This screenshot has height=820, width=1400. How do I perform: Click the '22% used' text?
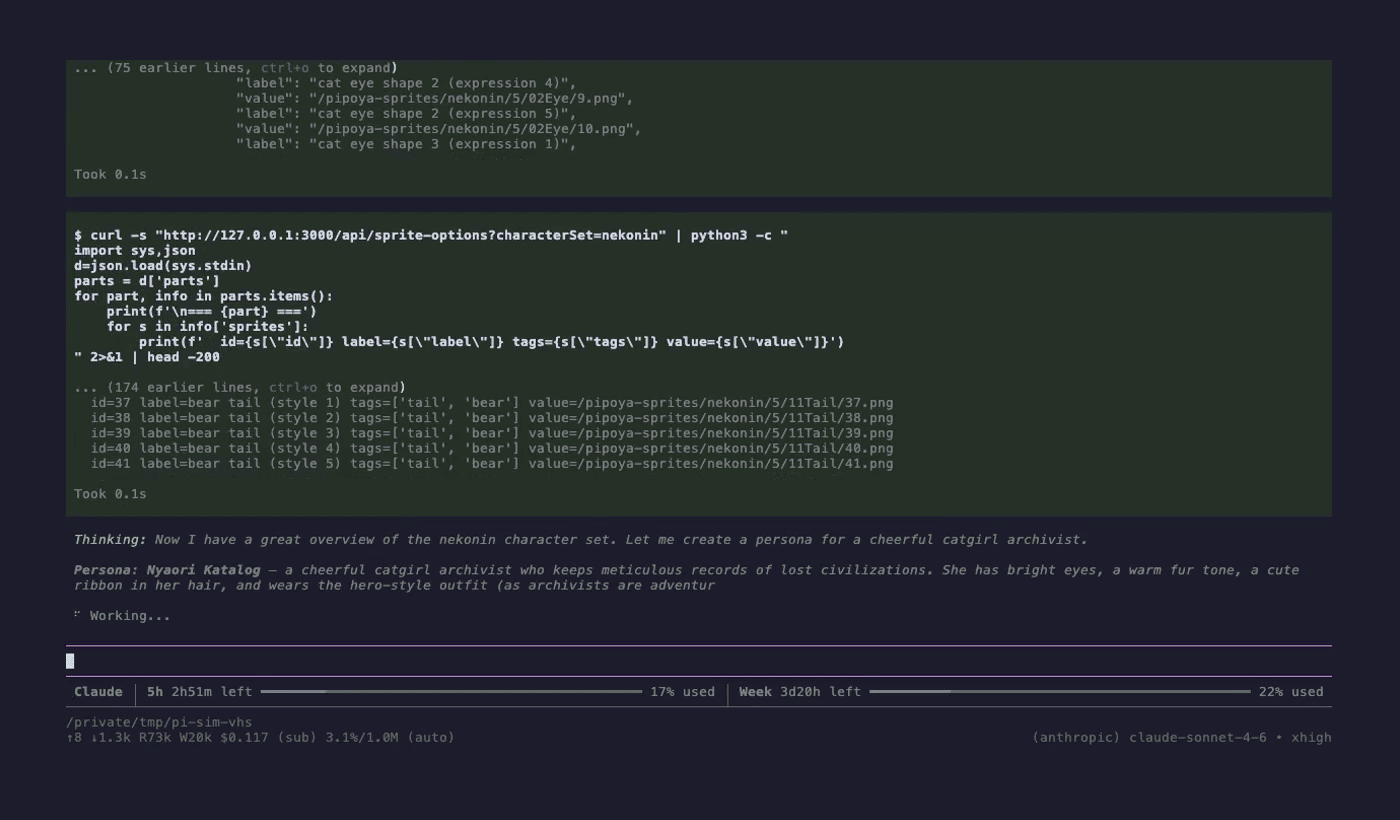pos(1291,691)
